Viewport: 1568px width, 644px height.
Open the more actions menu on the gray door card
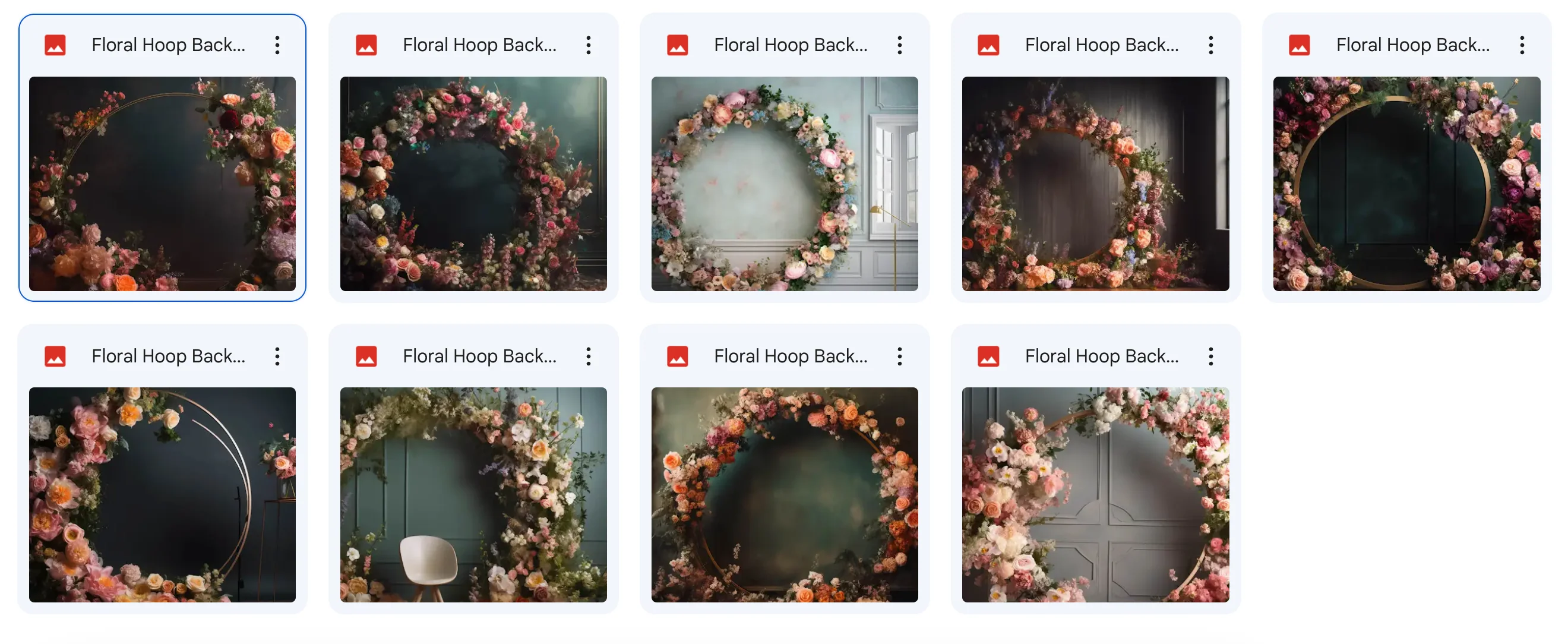tap(1210, 356)
